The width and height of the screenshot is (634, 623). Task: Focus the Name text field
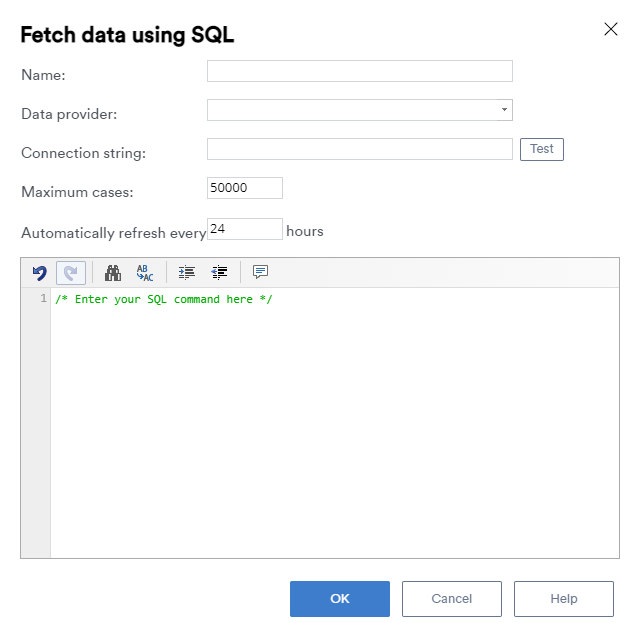pos(360,71)
